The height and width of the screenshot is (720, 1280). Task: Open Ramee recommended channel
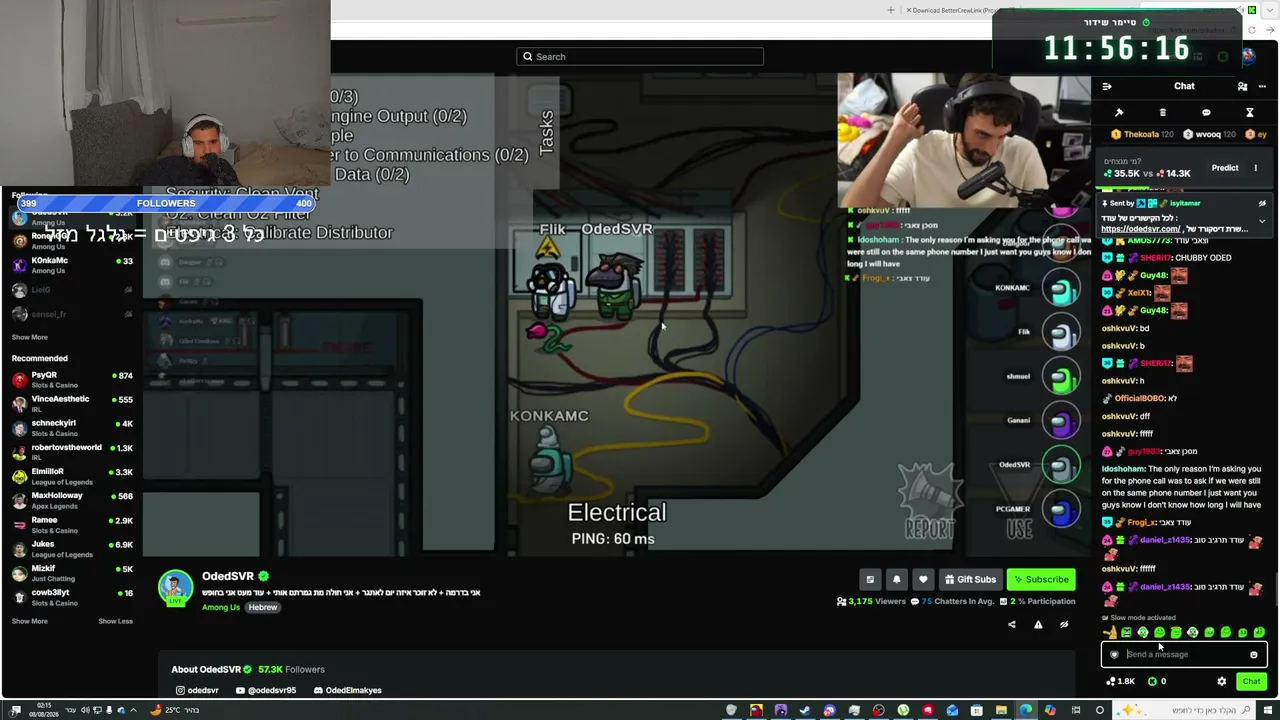click(x=72, y=525)
